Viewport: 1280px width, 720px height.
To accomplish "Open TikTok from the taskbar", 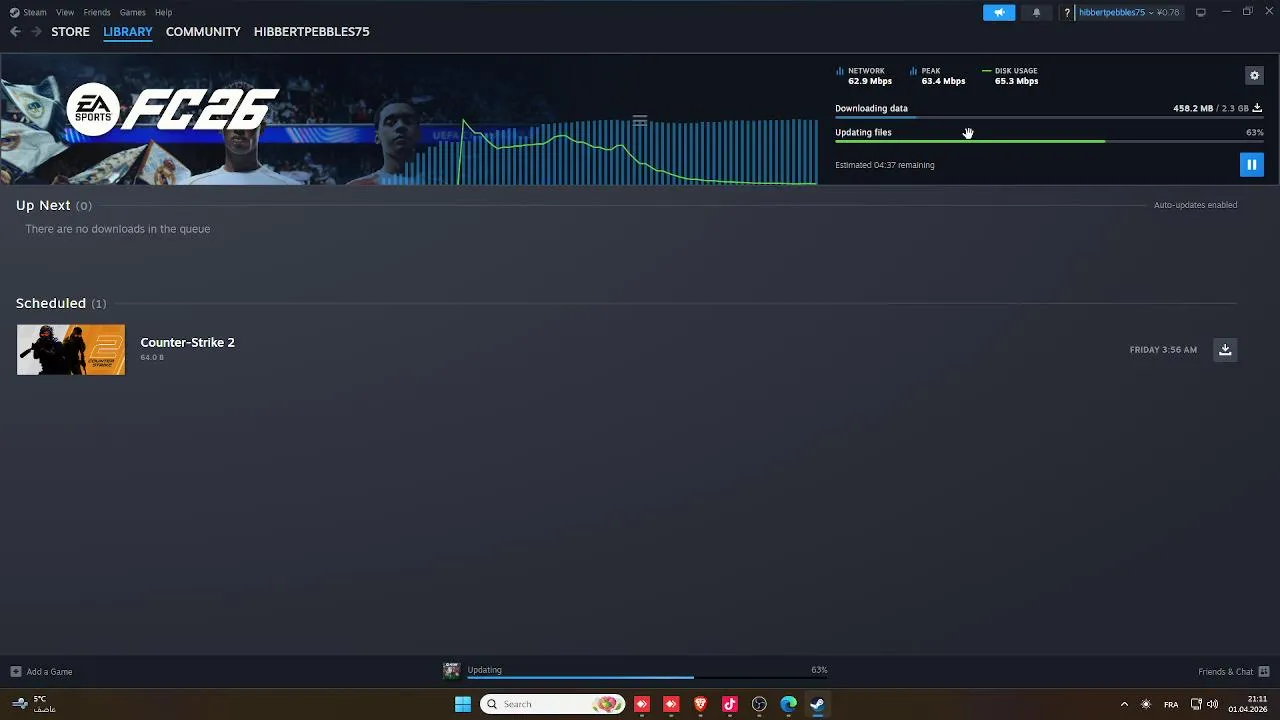I will click(x=730, y=704).
